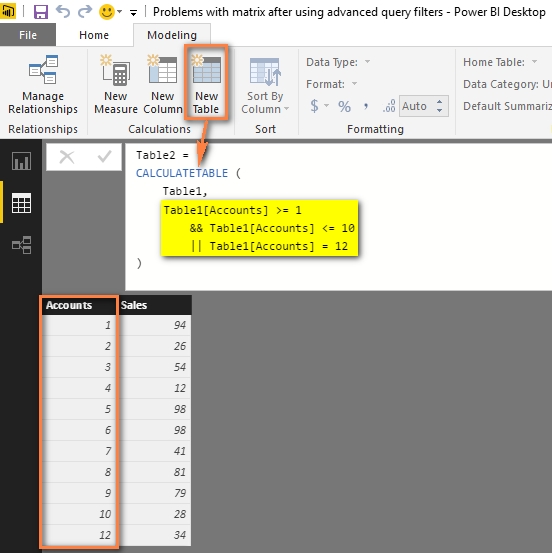Apply percentage format icon
The image size is (552, 553).
coord(344,106)
